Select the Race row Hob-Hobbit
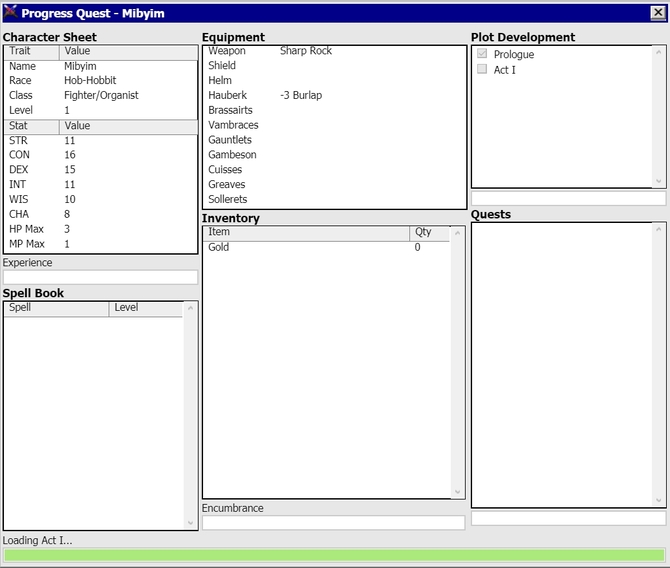This screenshot has height=568, width=670. 101,80
